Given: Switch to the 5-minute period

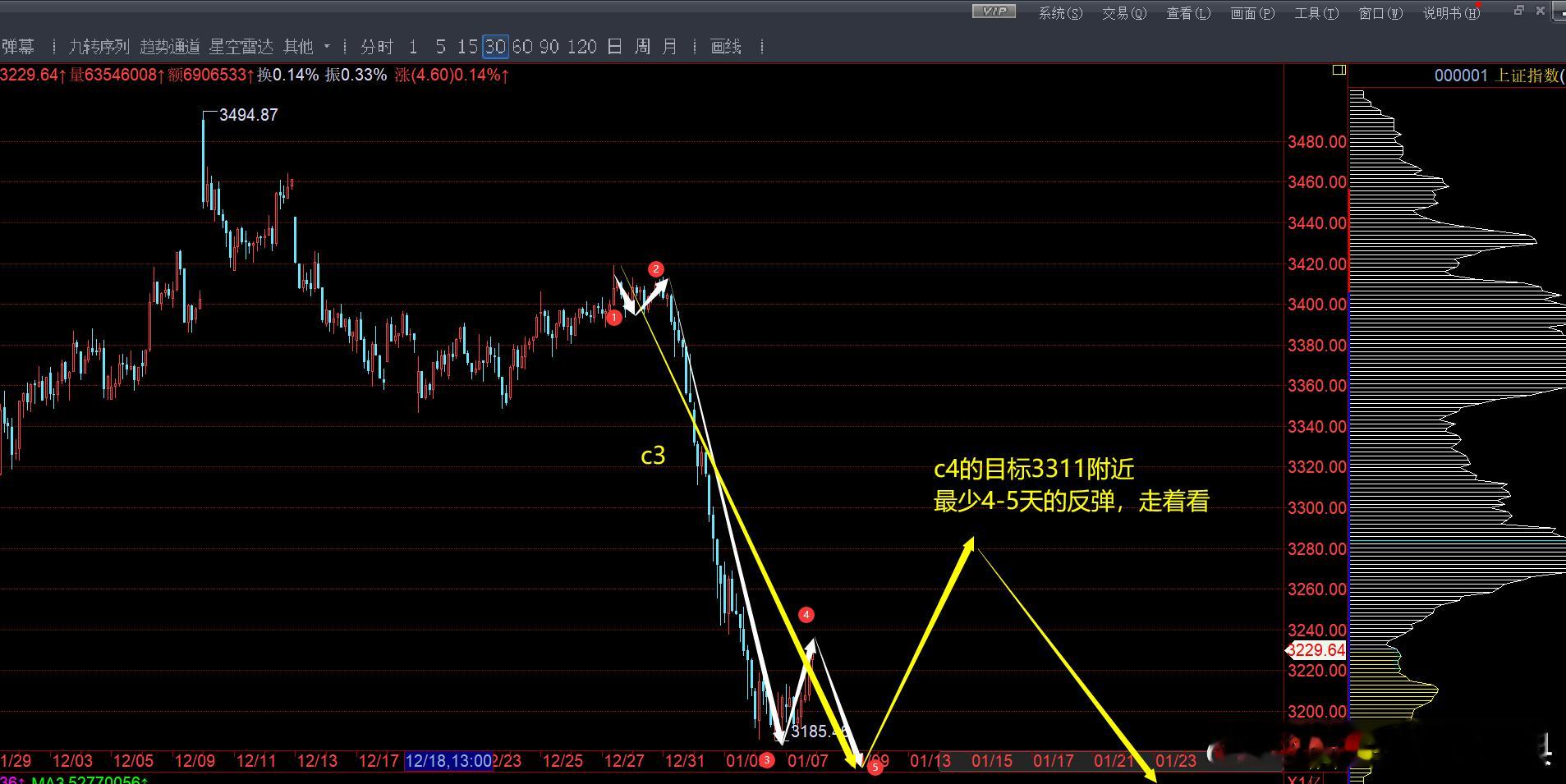Looking at the screenshot, I should [x=441, y=47].
